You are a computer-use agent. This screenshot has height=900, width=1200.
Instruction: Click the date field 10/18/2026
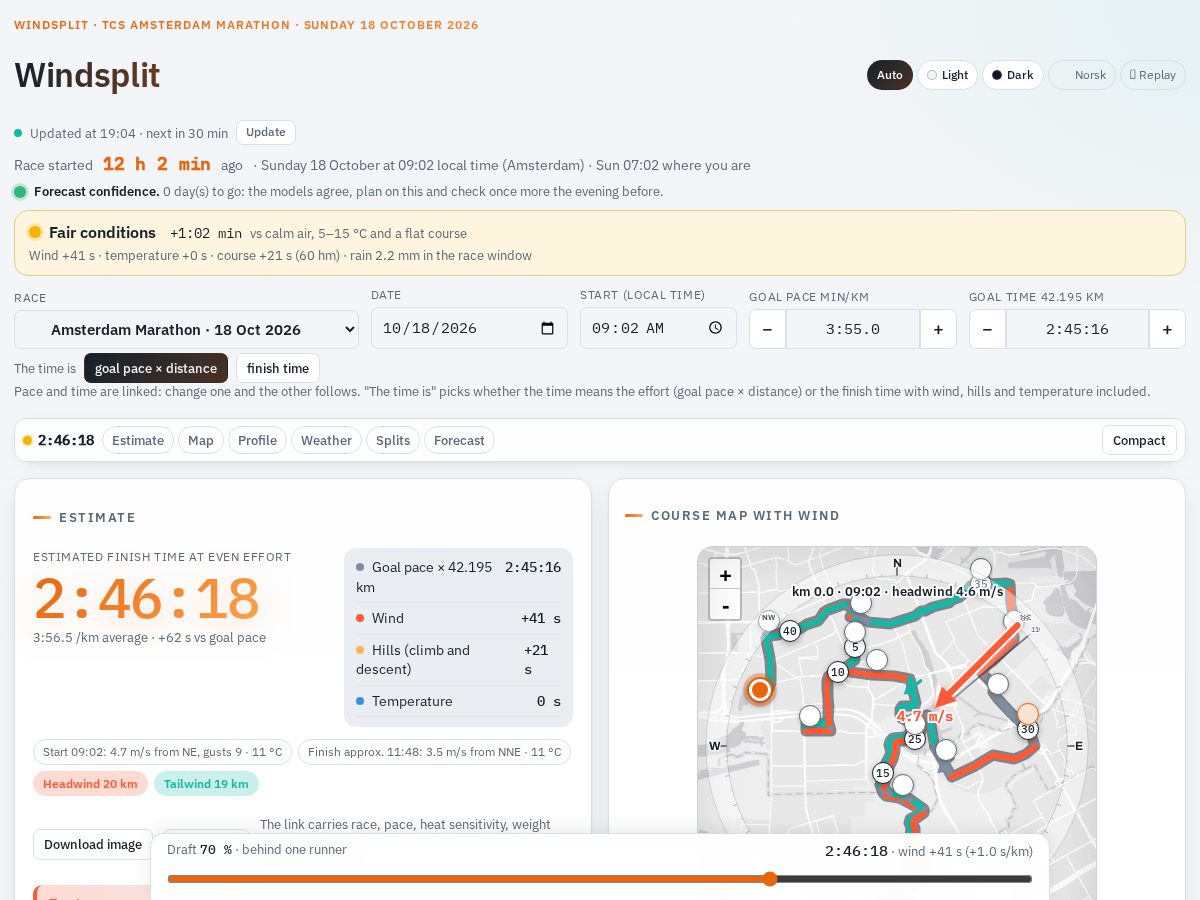point(469,328)
